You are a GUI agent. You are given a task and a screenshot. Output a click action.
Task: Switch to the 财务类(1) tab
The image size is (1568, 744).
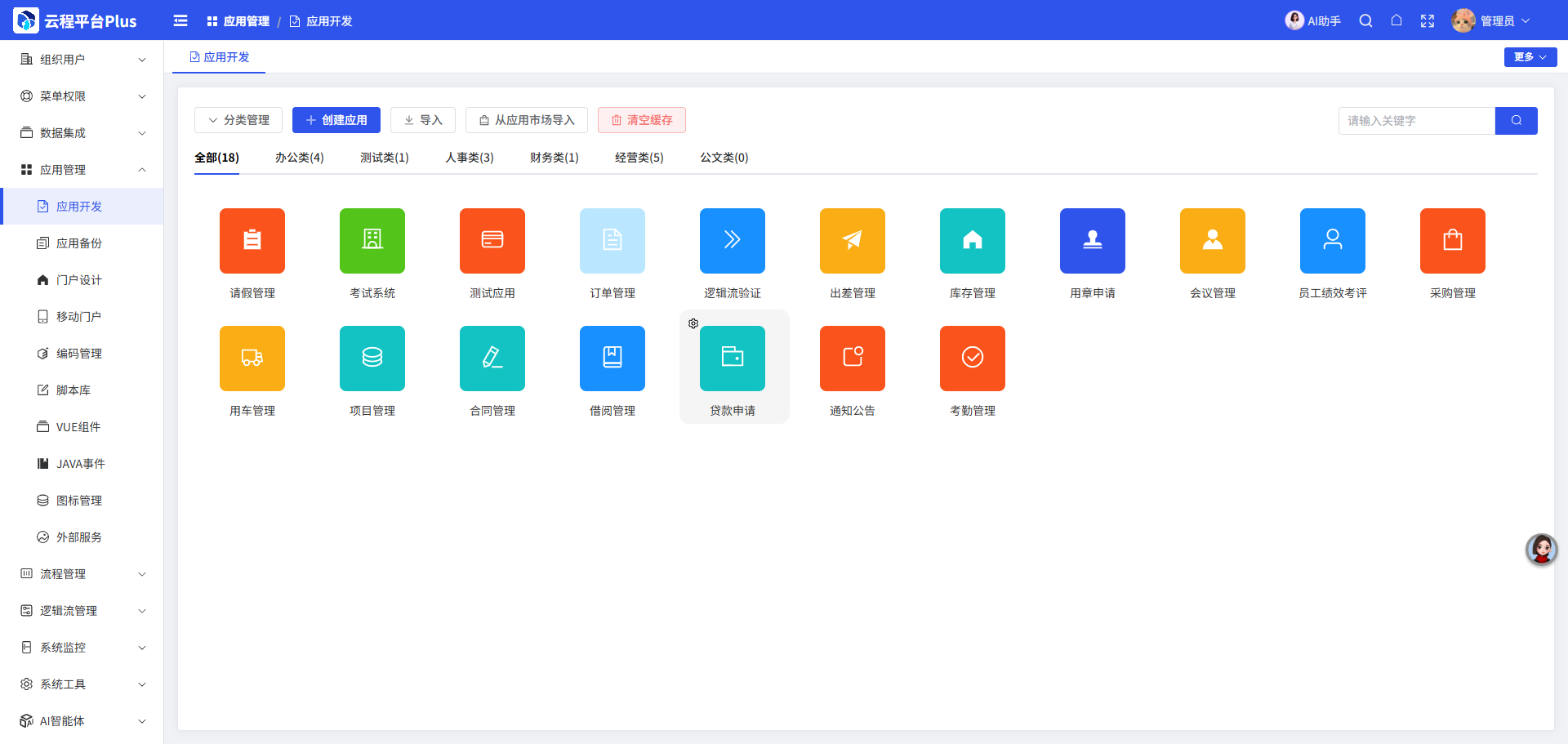(x=554, y=158)
